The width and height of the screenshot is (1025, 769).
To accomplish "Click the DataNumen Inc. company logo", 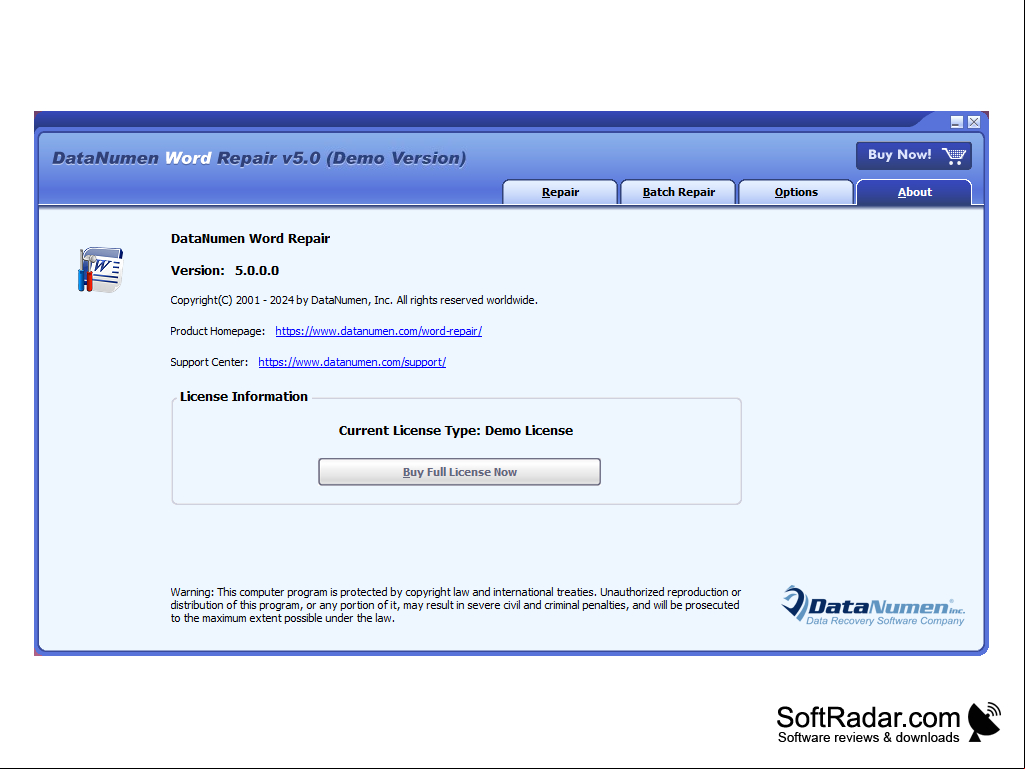I will click(x=873, y=606).
